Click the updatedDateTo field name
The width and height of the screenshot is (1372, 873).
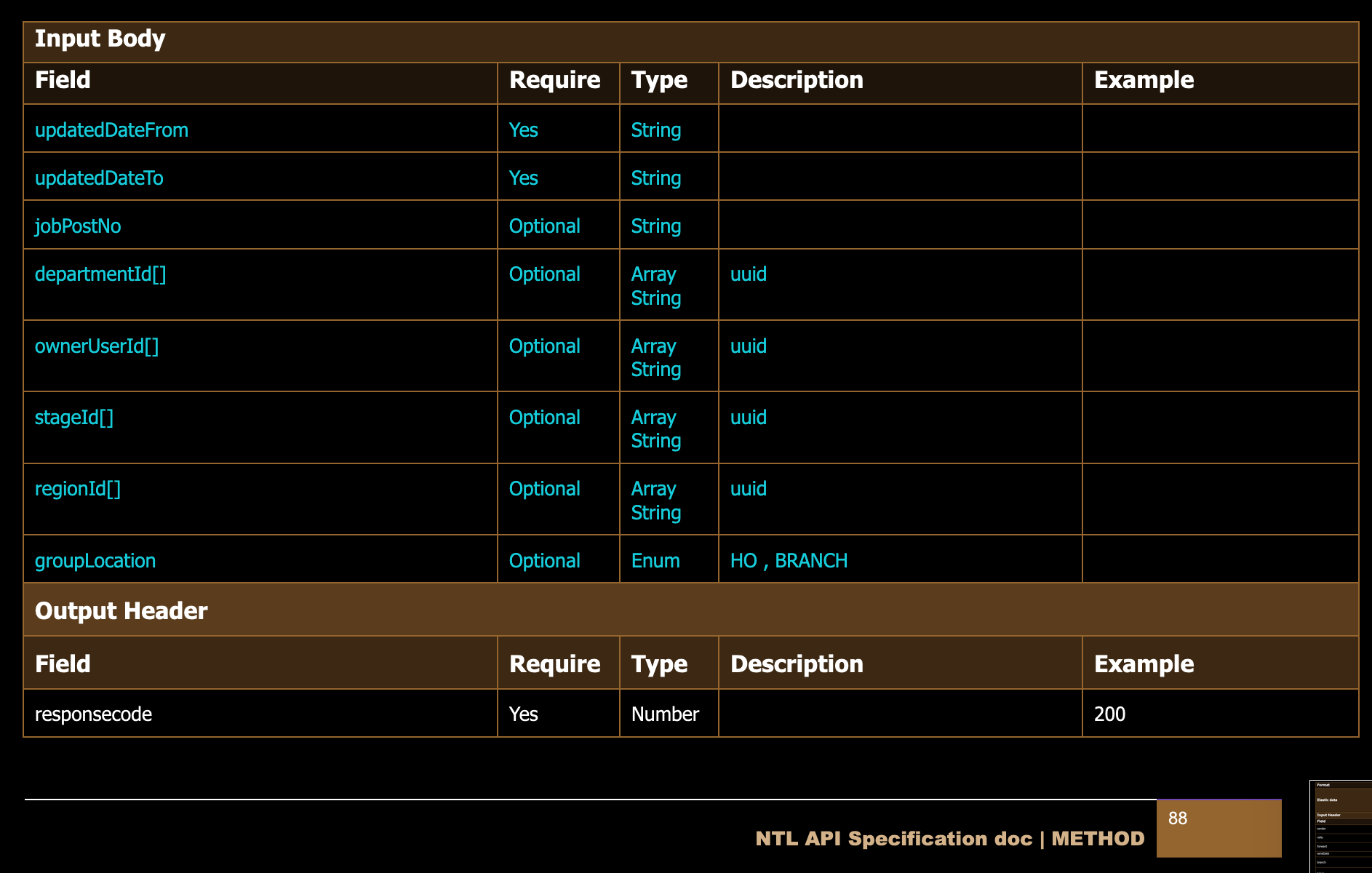pyautogui.click(x=99, y=178)
